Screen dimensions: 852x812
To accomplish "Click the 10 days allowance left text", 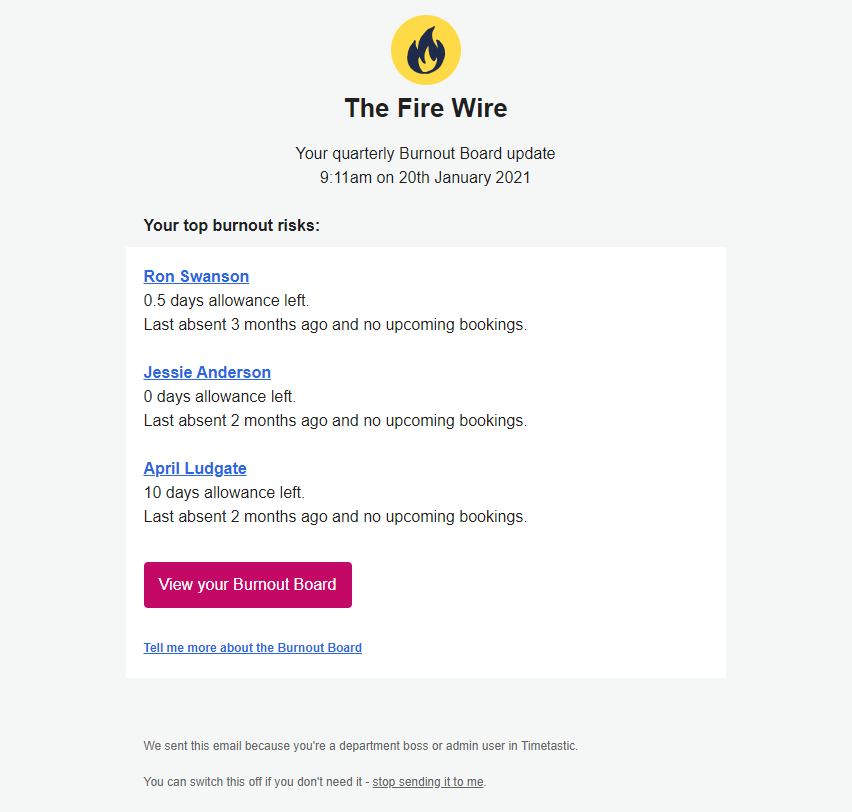I will tap(224, 493).
